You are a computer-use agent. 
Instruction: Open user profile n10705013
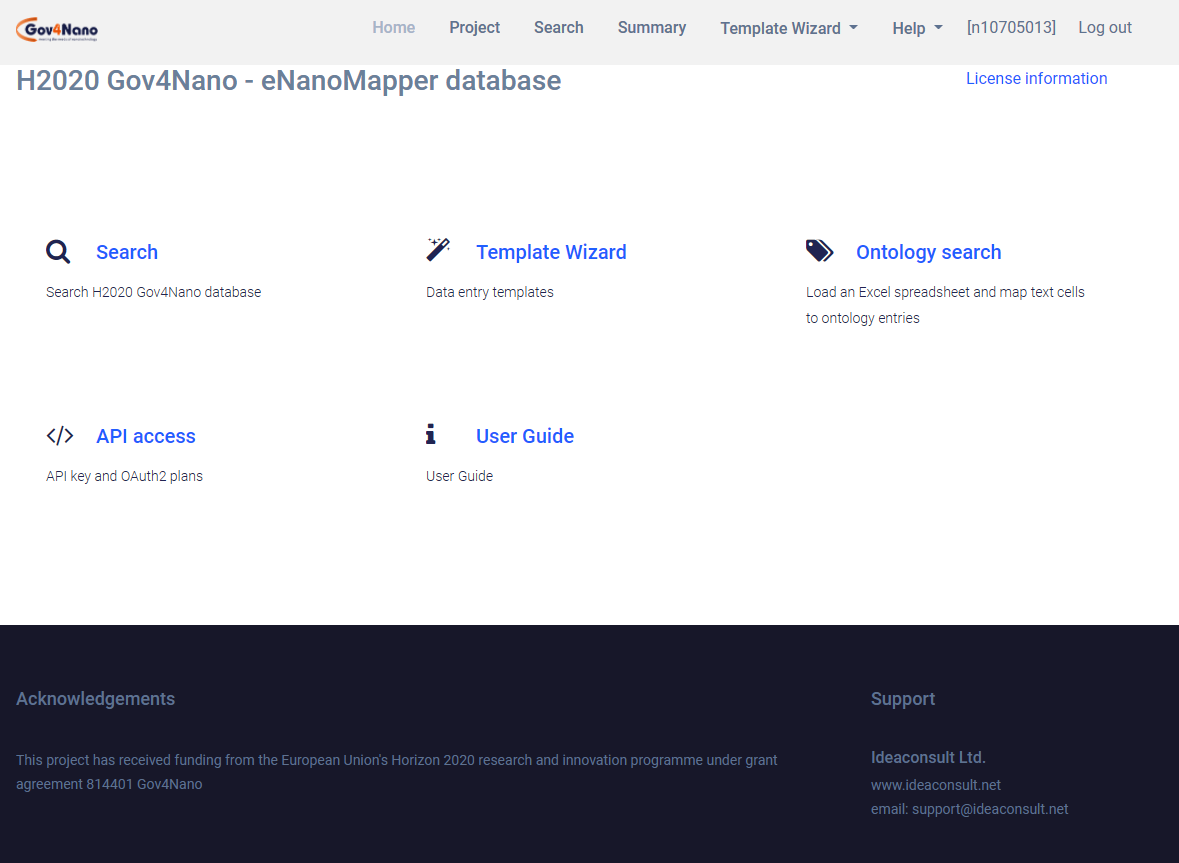point(1011,28)
